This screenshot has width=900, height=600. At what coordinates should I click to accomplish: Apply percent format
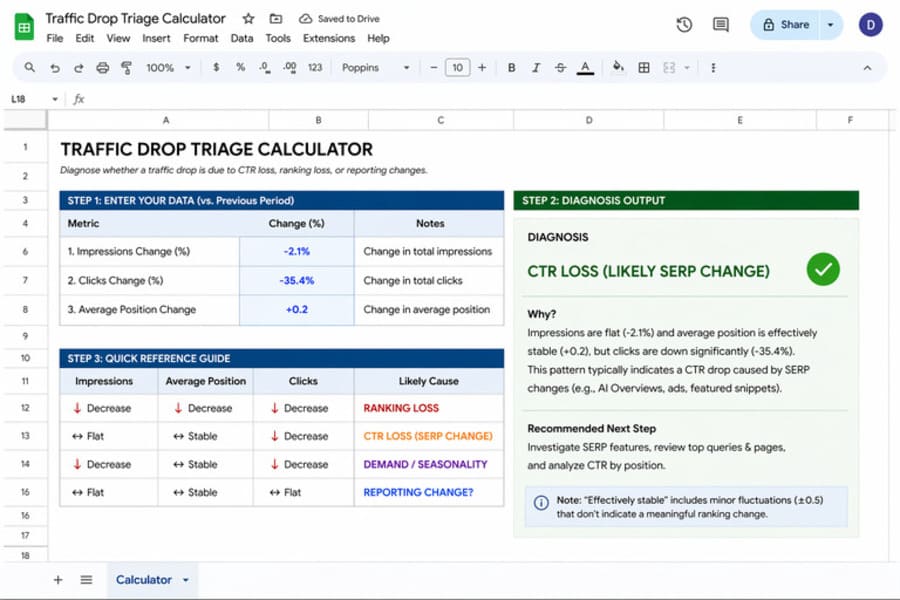[x=240, y=67]
